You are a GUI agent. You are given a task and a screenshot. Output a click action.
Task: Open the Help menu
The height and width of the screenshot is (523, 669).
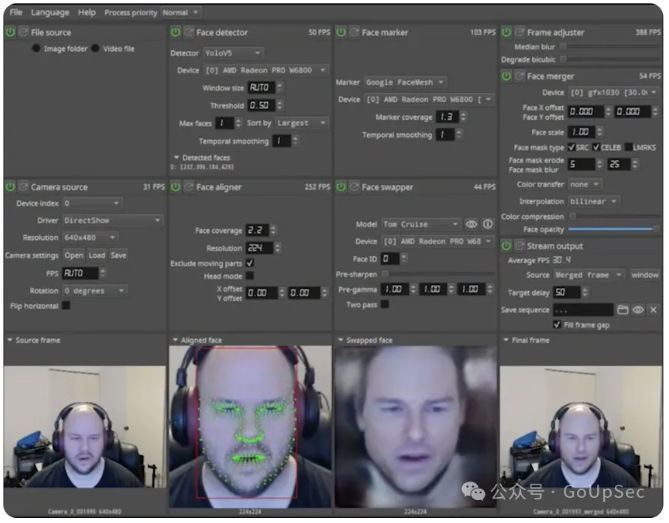[87, 12]
